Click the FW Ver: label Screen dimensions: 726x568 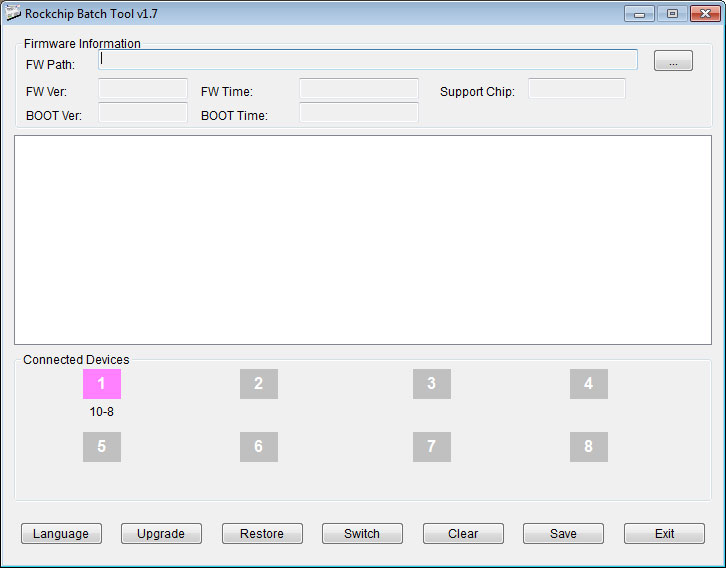pos(46,92)
